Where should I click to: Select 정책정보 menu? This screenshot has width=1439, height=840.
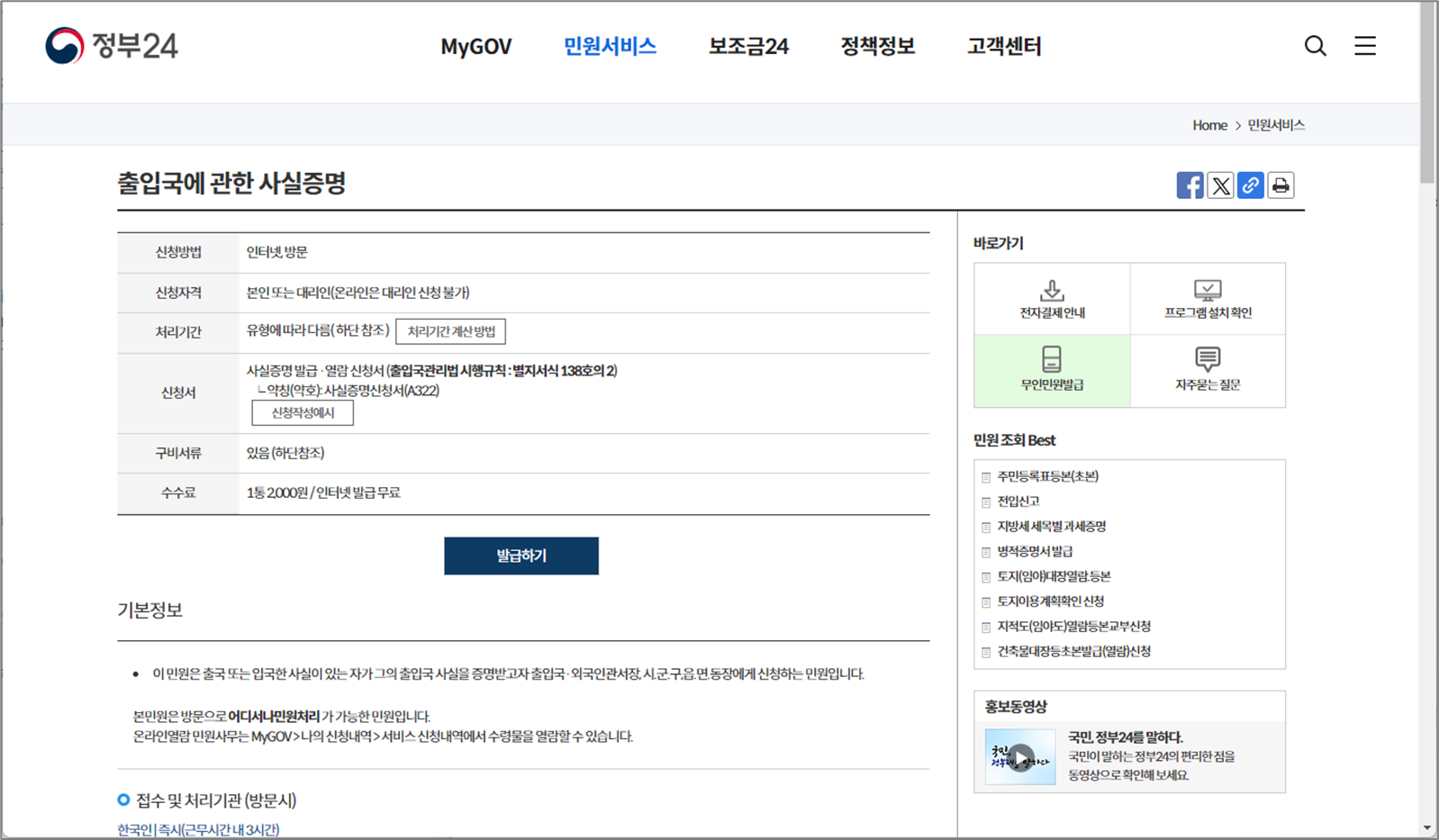tap(877, 47)
